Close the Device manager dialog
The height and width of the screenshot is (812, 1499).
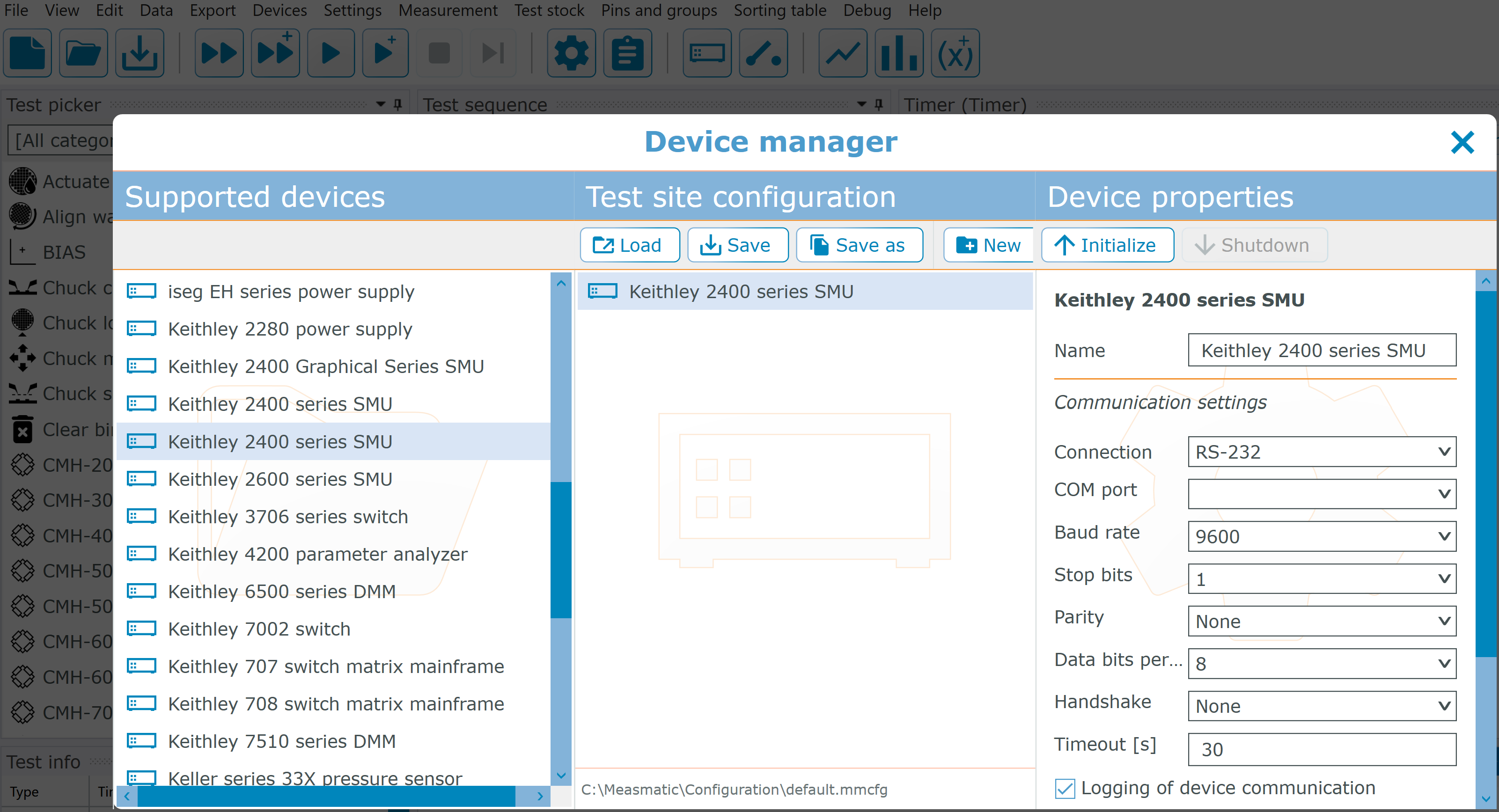[1462, 142]
